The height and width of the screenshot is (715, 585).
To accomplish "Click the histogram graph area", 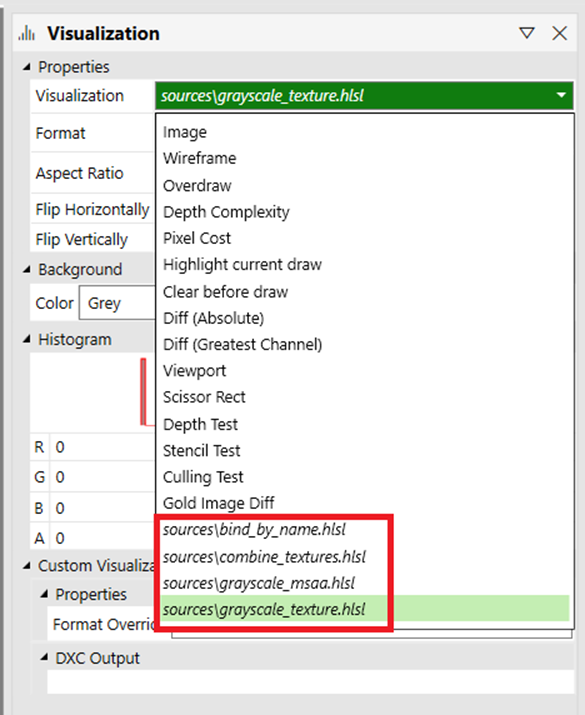I will (93, 393).
